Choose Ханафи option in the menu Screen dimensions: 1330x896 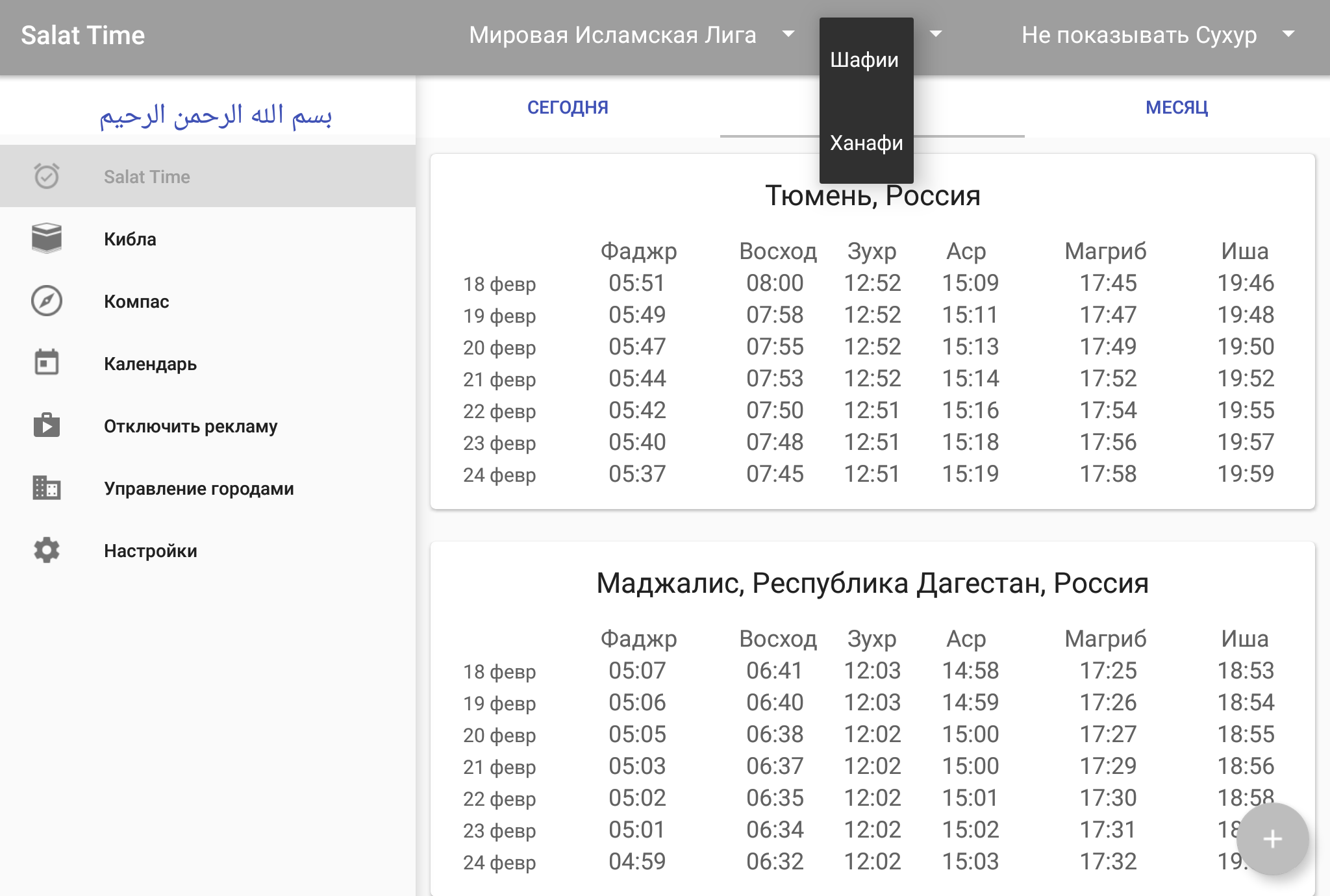866,143
